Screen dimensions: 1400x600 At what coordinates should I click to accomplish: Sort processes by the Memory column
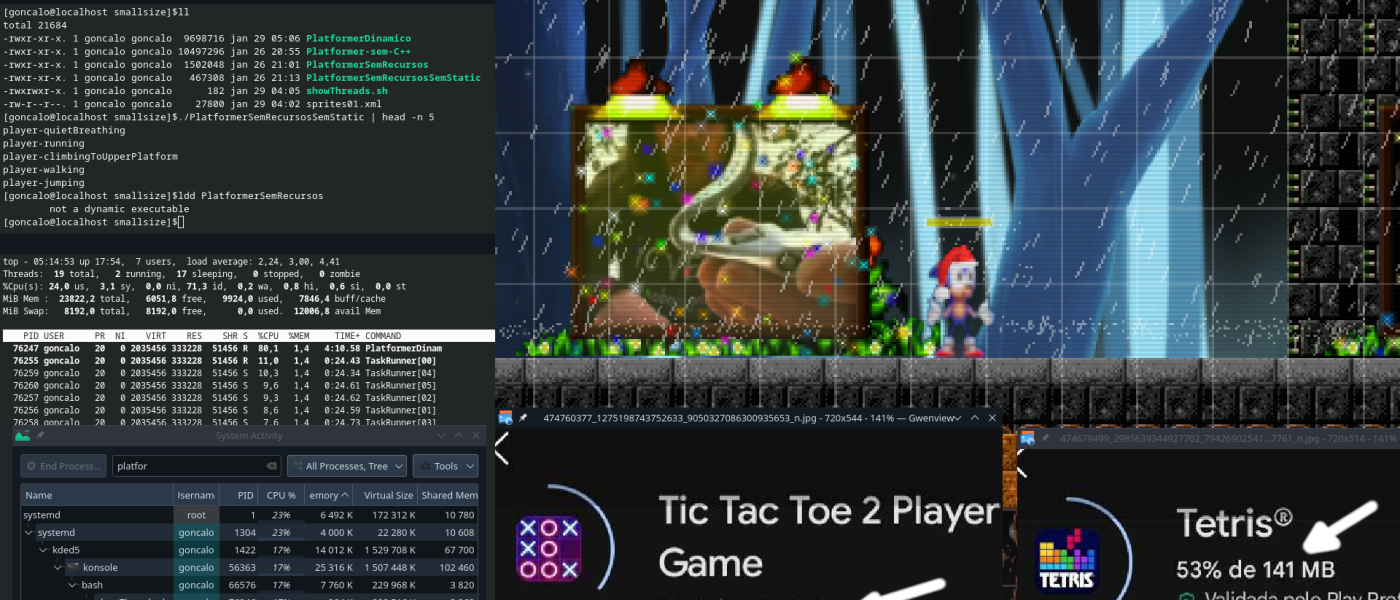pyautogui.click(x=329, y=495)
